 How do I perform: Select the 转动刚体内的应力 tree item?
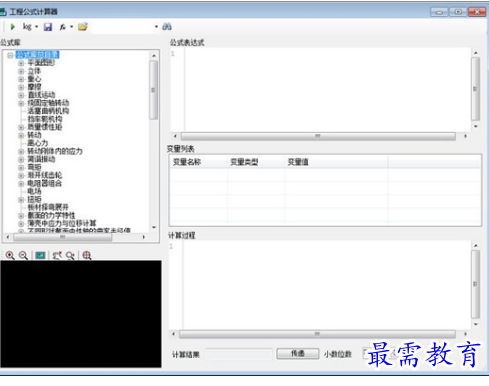click(55, 151)
